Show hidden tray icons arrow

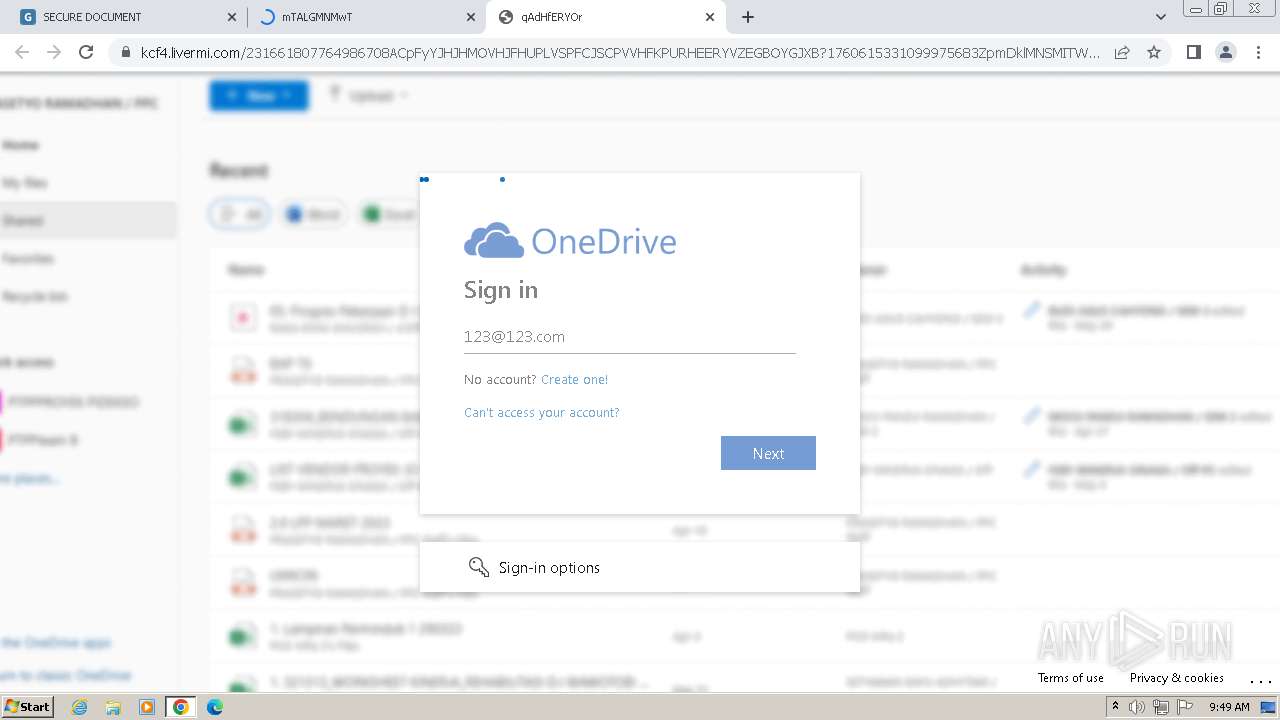1115,707
